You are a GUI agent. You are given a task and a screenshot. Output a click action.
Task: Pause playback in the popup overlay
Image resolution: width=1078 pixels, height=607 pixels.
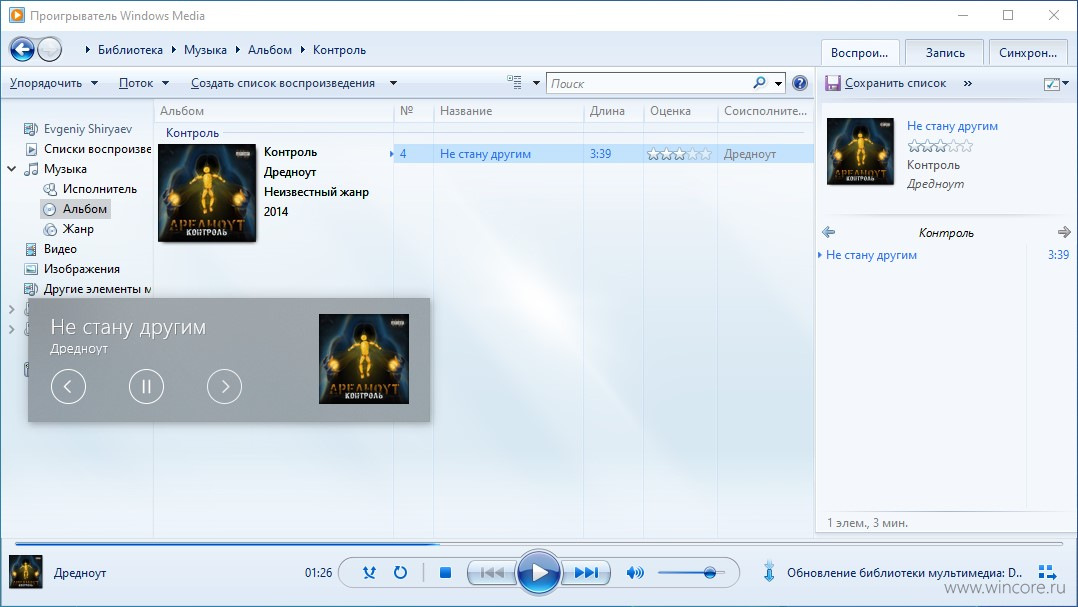(146, 386)
